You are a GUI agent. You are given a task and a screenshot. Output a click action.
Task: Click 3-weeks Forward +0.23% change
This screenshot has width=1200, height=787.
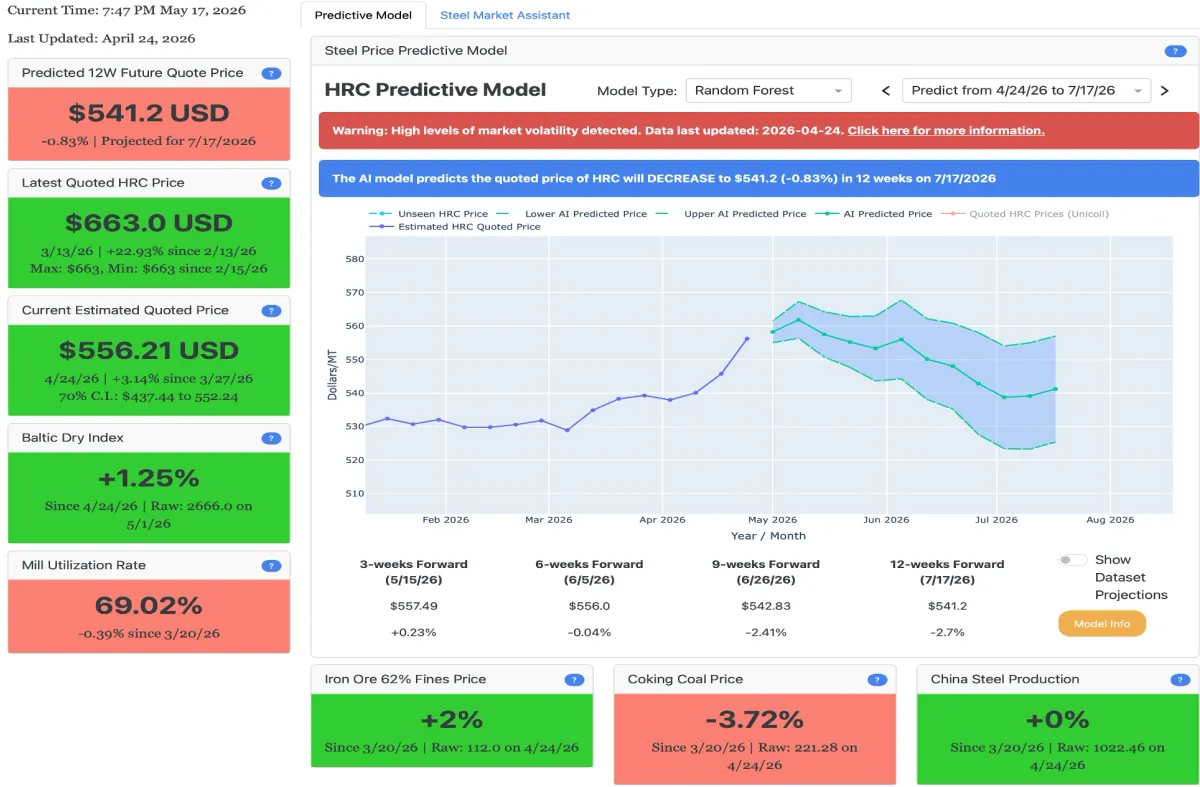click(x=414, y=632)
